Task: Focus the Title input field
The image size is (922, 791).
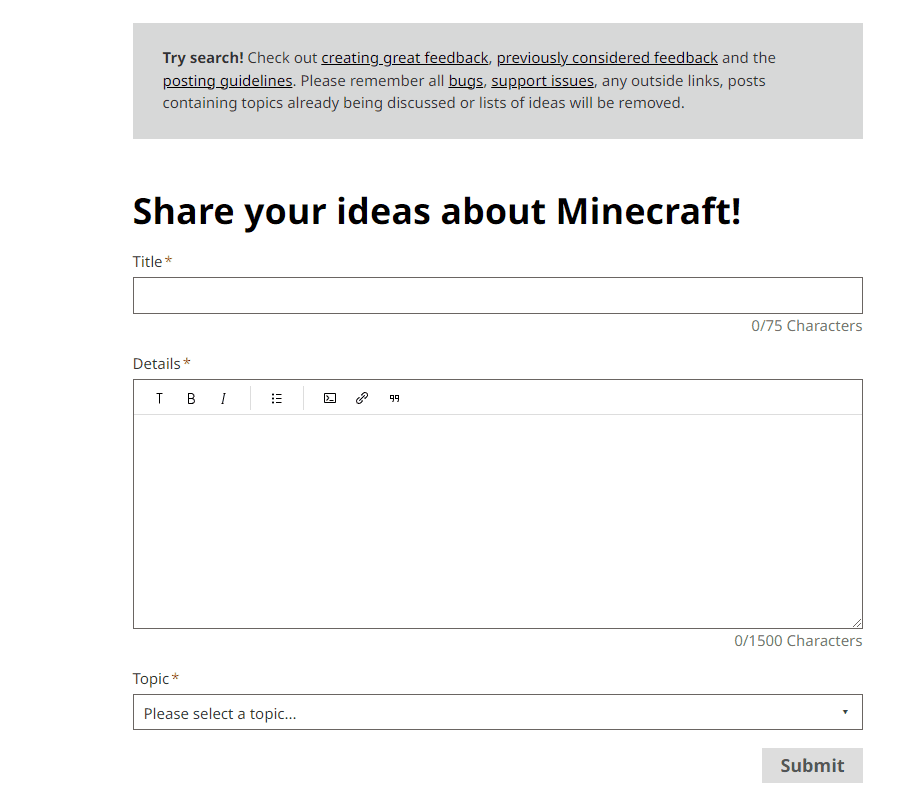Action: pyautogui.click(x=497, y=295)
